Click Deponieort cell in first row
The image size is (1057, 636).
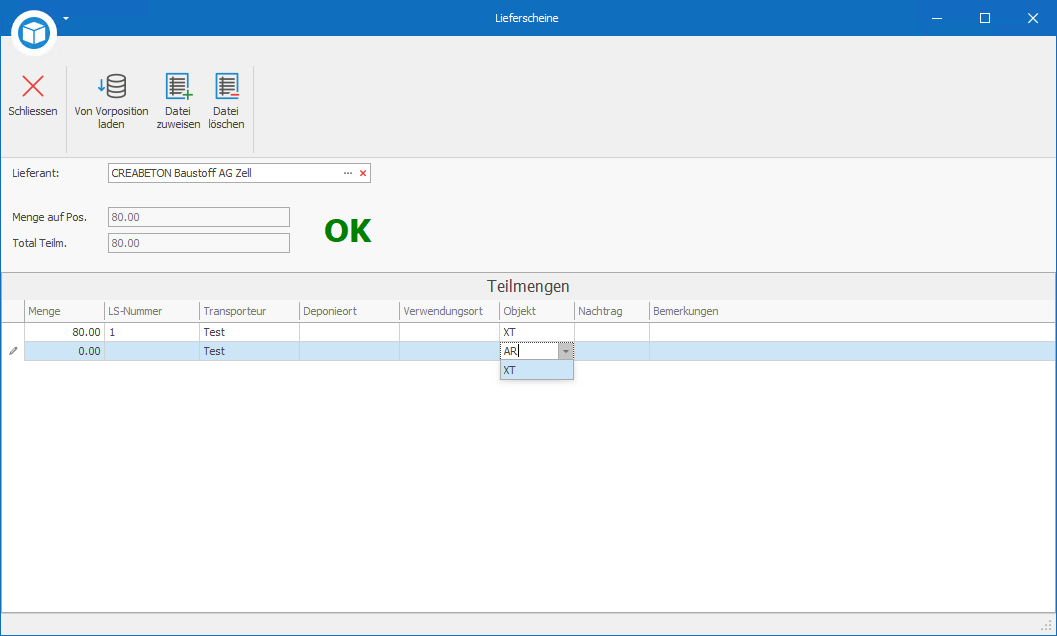point(349,333)
